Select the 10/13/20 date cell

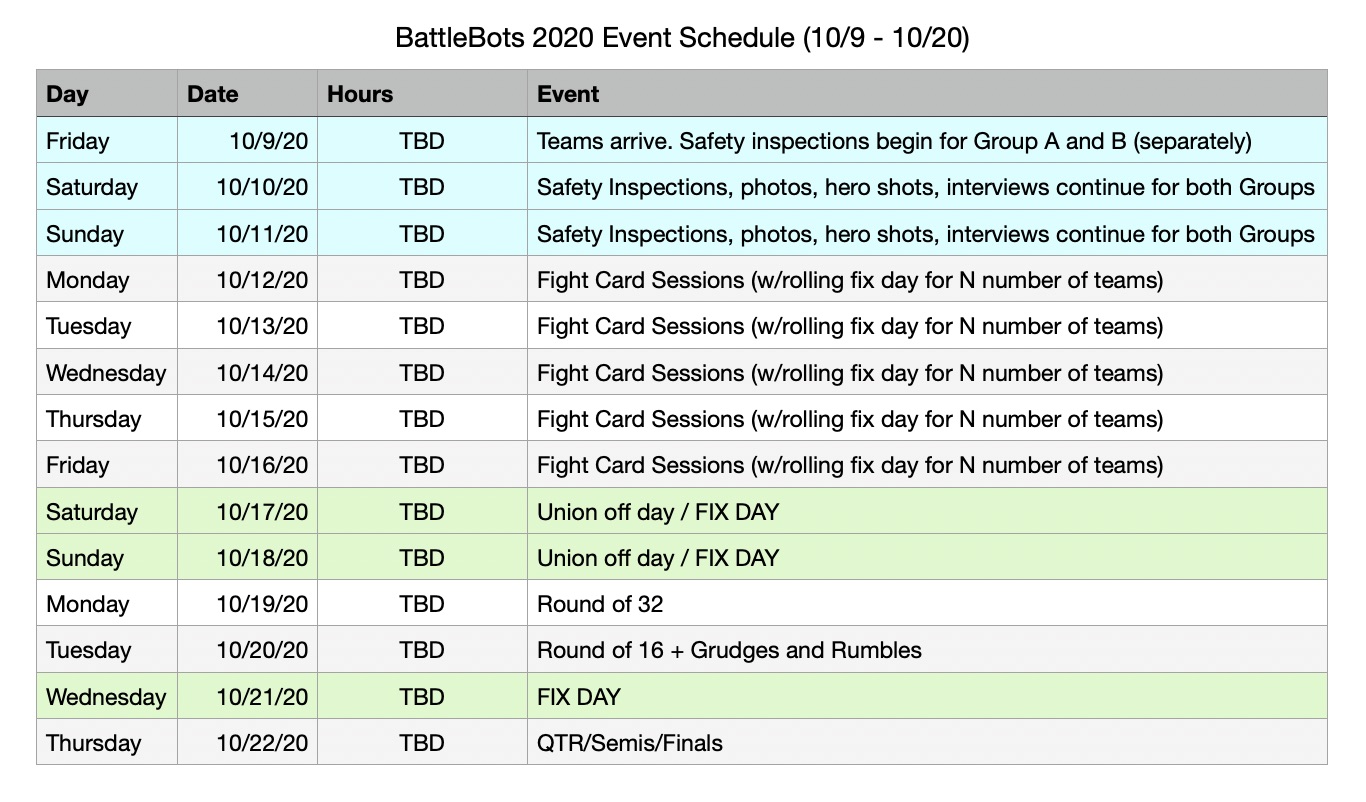(247, 326)
